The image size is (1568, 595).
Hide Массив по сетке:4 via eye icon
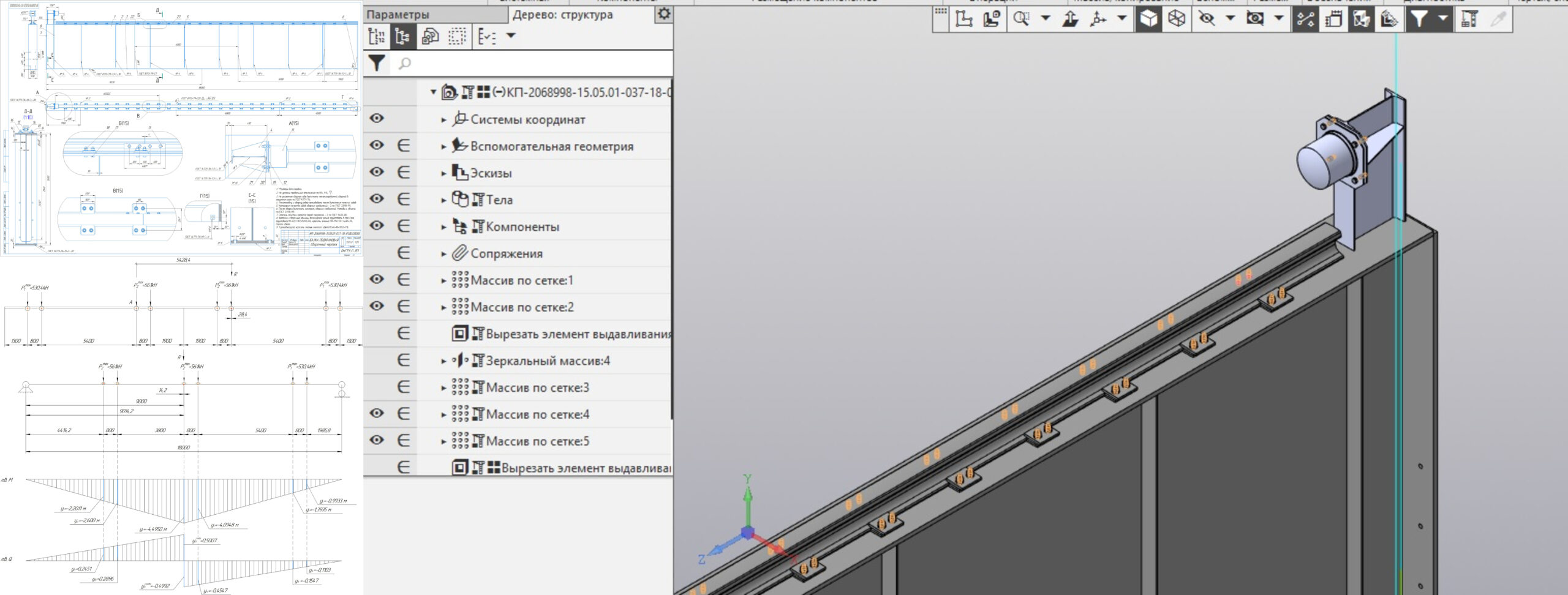(x=377, y=413)
